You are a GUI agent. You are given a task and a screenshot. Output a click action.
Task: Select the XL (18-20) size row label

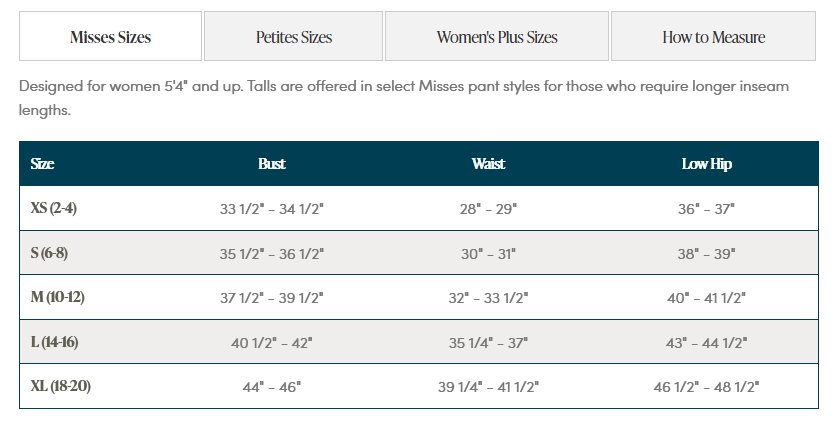60,386
